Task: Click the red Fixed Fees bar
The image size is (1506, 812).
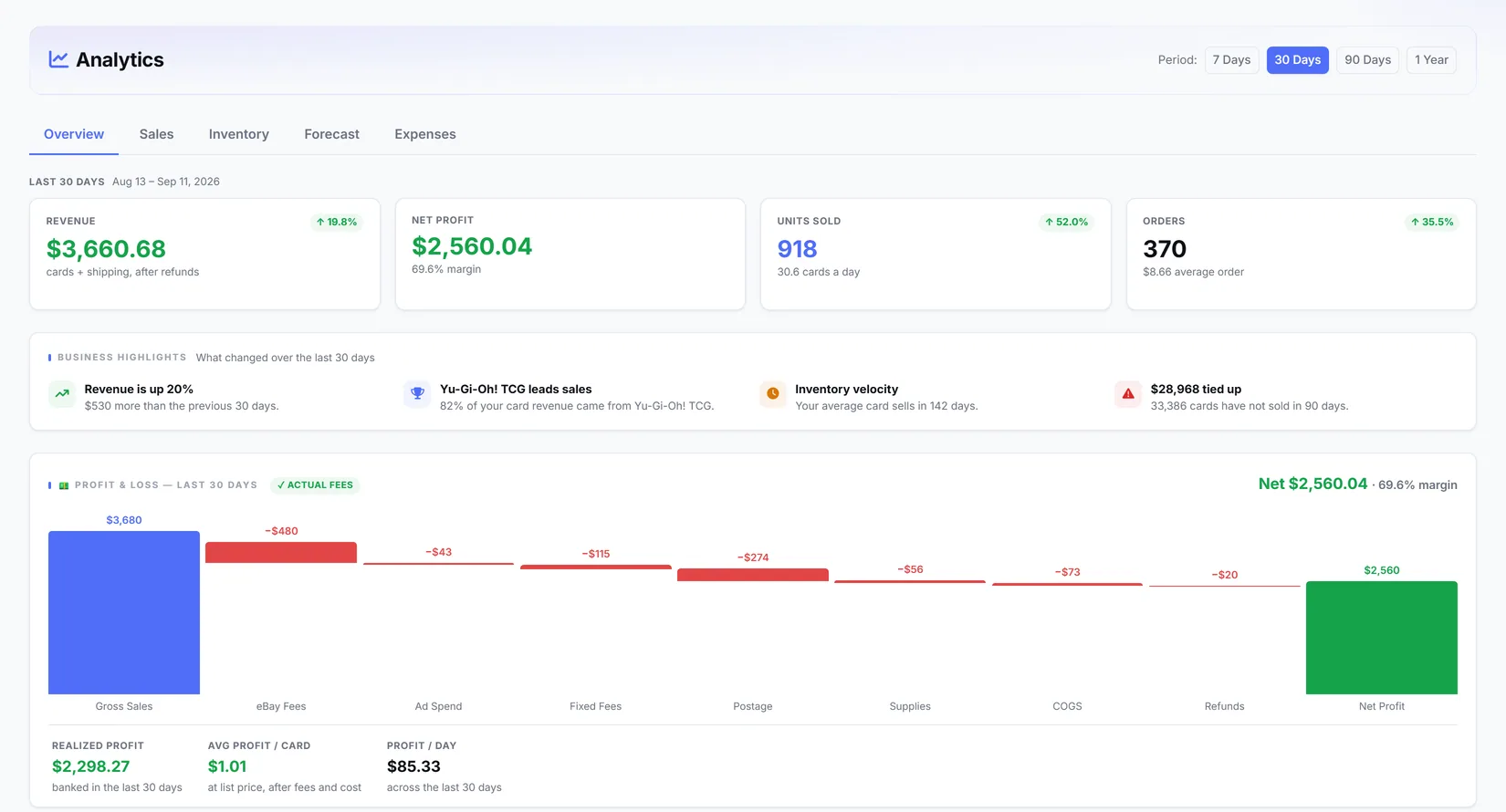Action: 596,567
